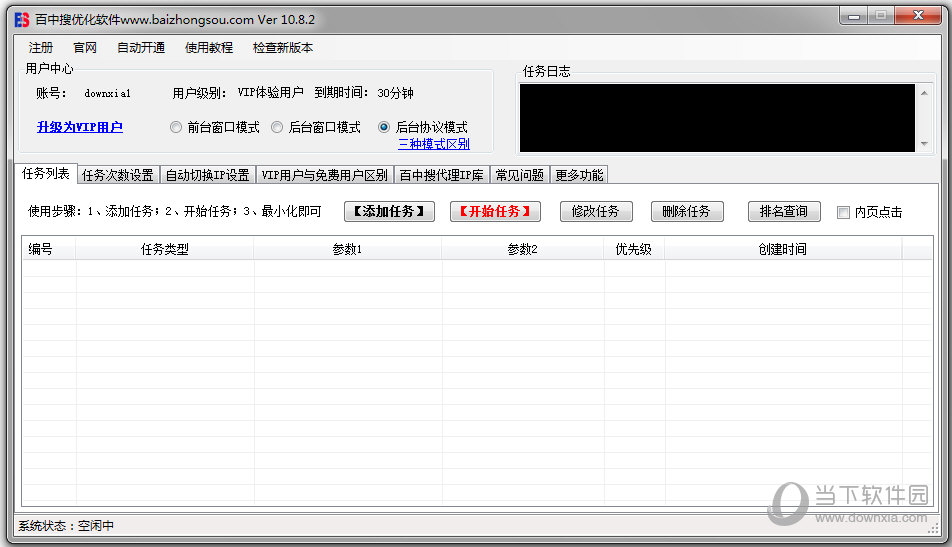
Task: Click the task log scrollbar down arrow
Action: (924, 144)
